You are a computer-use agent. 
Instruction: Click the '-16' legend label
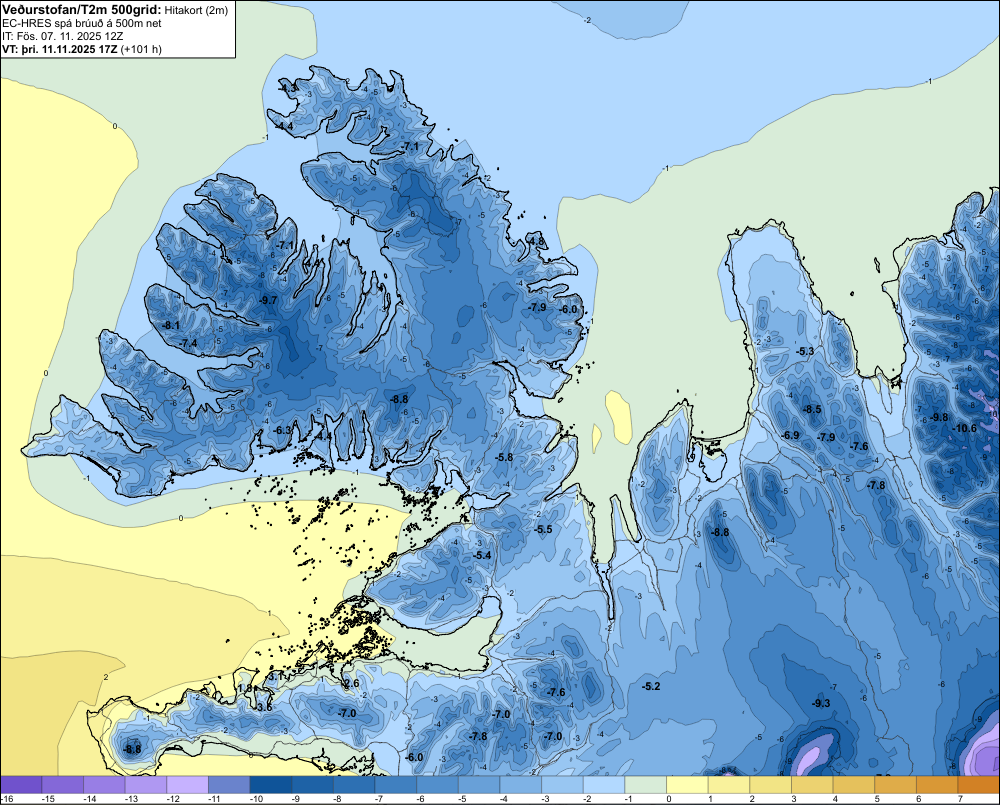[6, 799]
